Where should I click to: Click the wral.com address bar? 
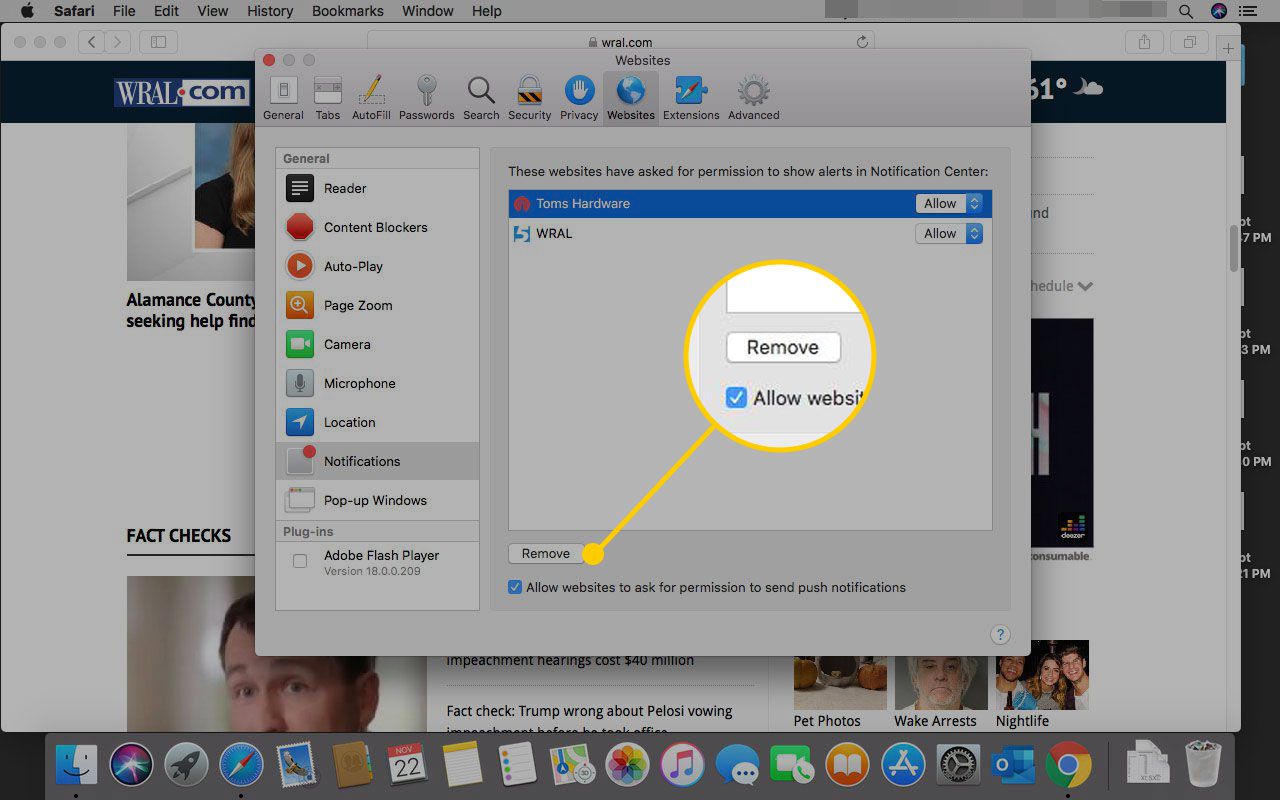click(620, 42)
